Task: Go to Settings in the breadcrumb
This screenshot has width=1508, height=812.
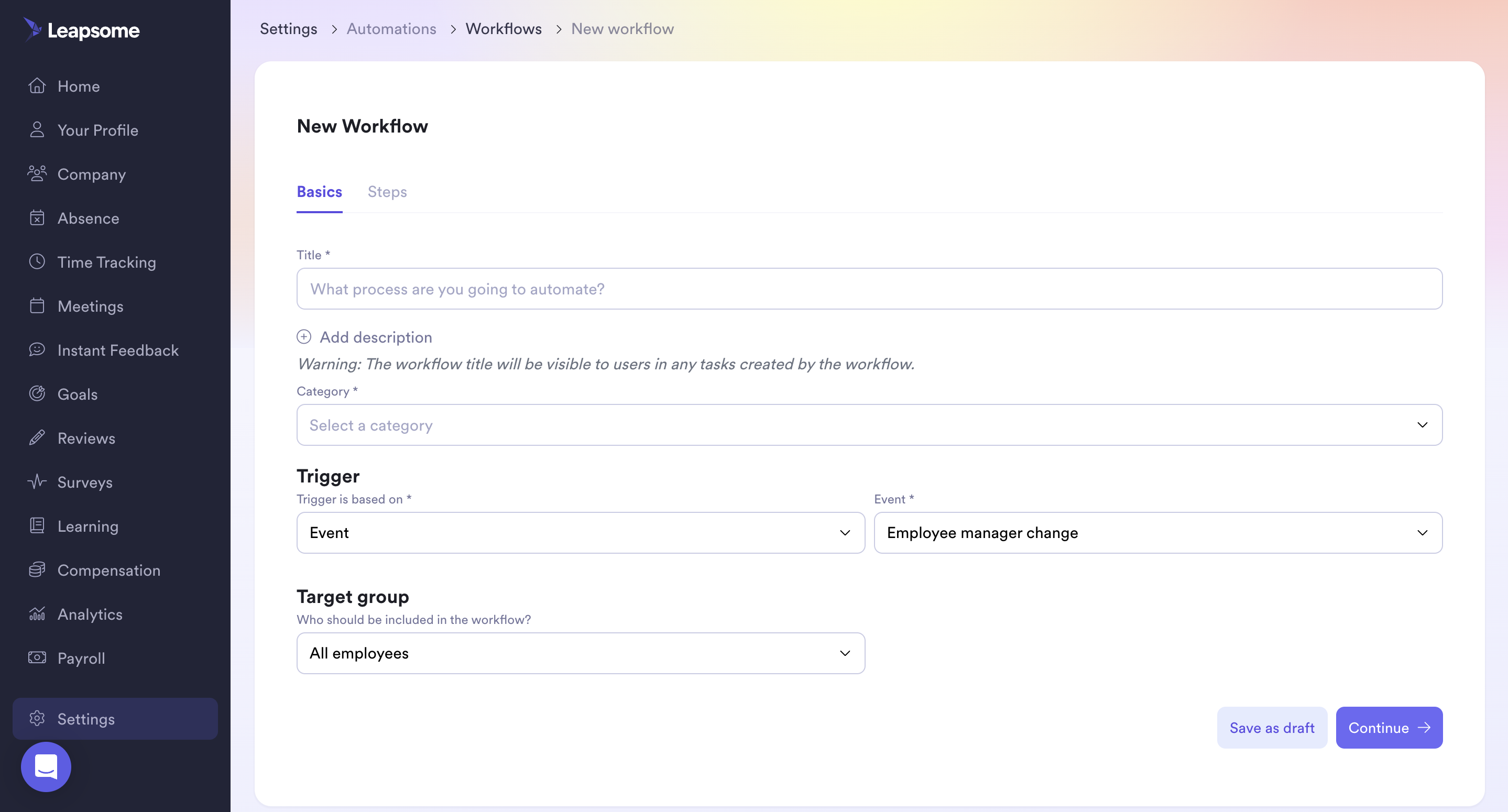Action: [288, 29]
